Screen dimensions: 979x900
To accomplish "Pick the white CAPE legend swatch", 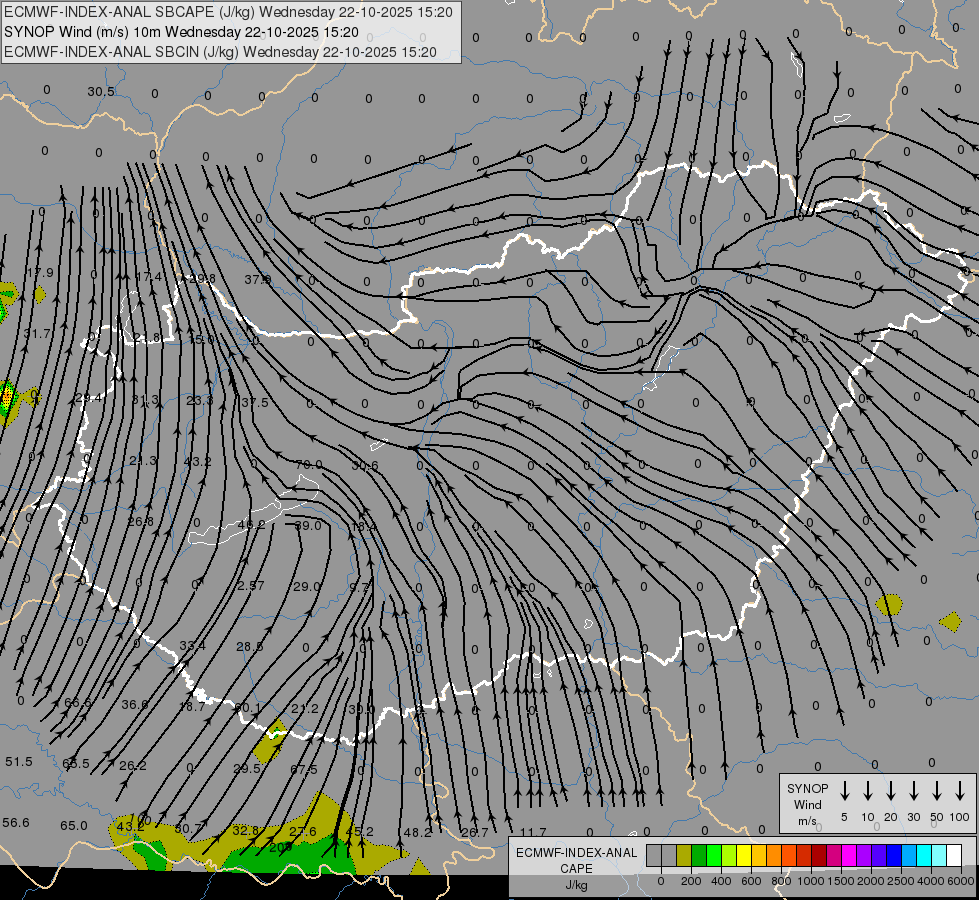I will [x=953, y=856].
